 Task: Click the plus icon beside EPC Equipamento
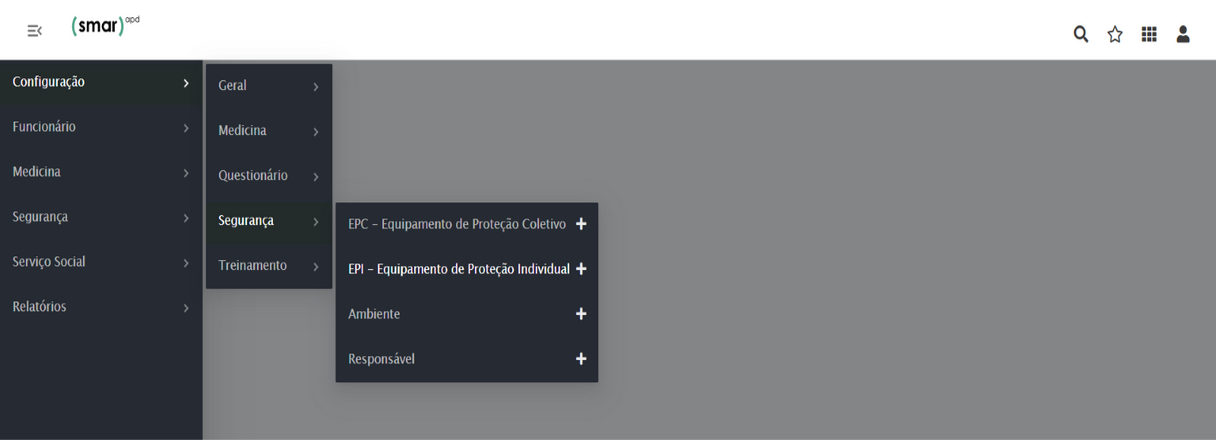(581, 224)
